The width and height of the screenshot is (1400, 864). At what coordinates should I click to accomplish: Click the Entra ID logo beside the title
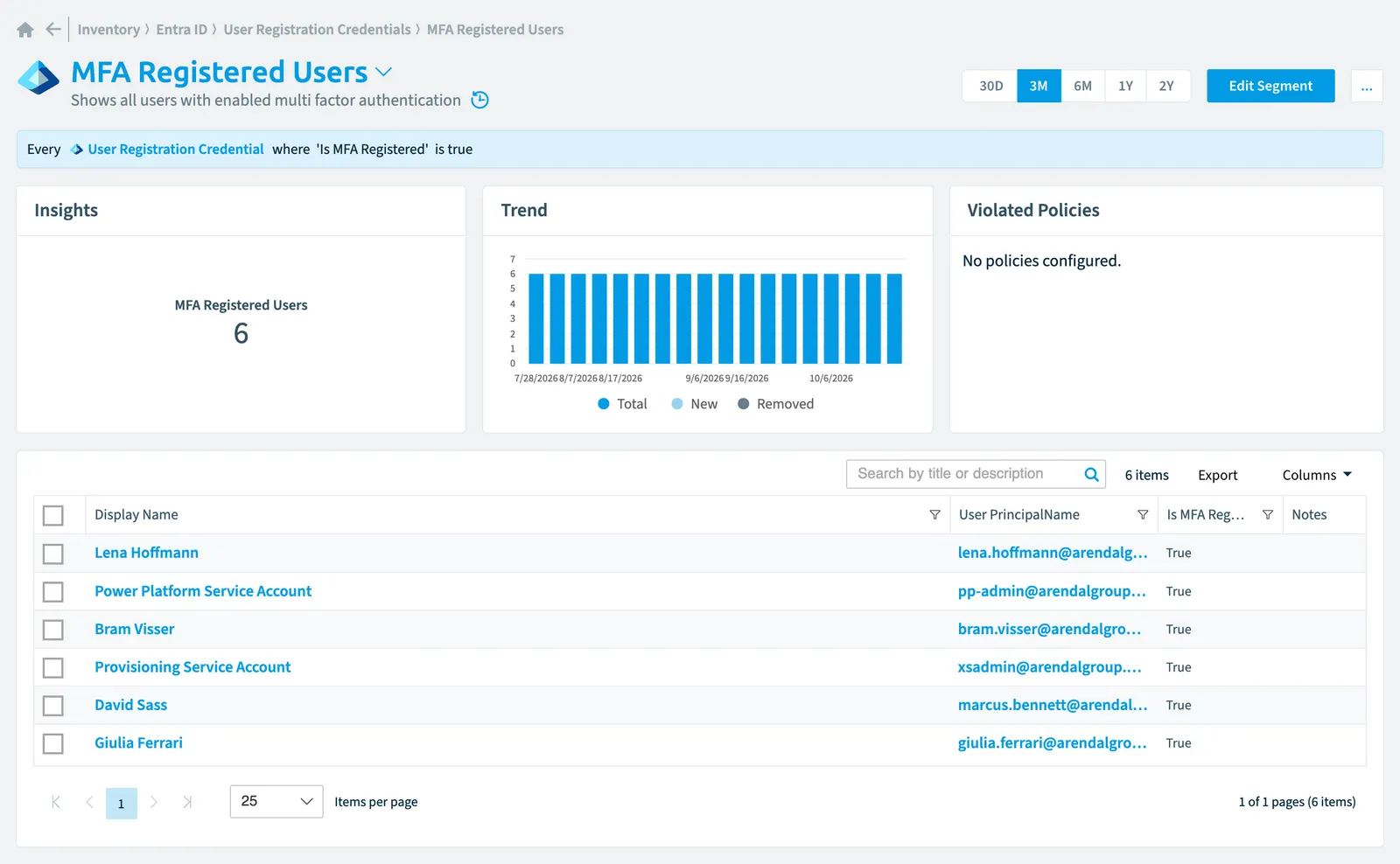[38, 78]
